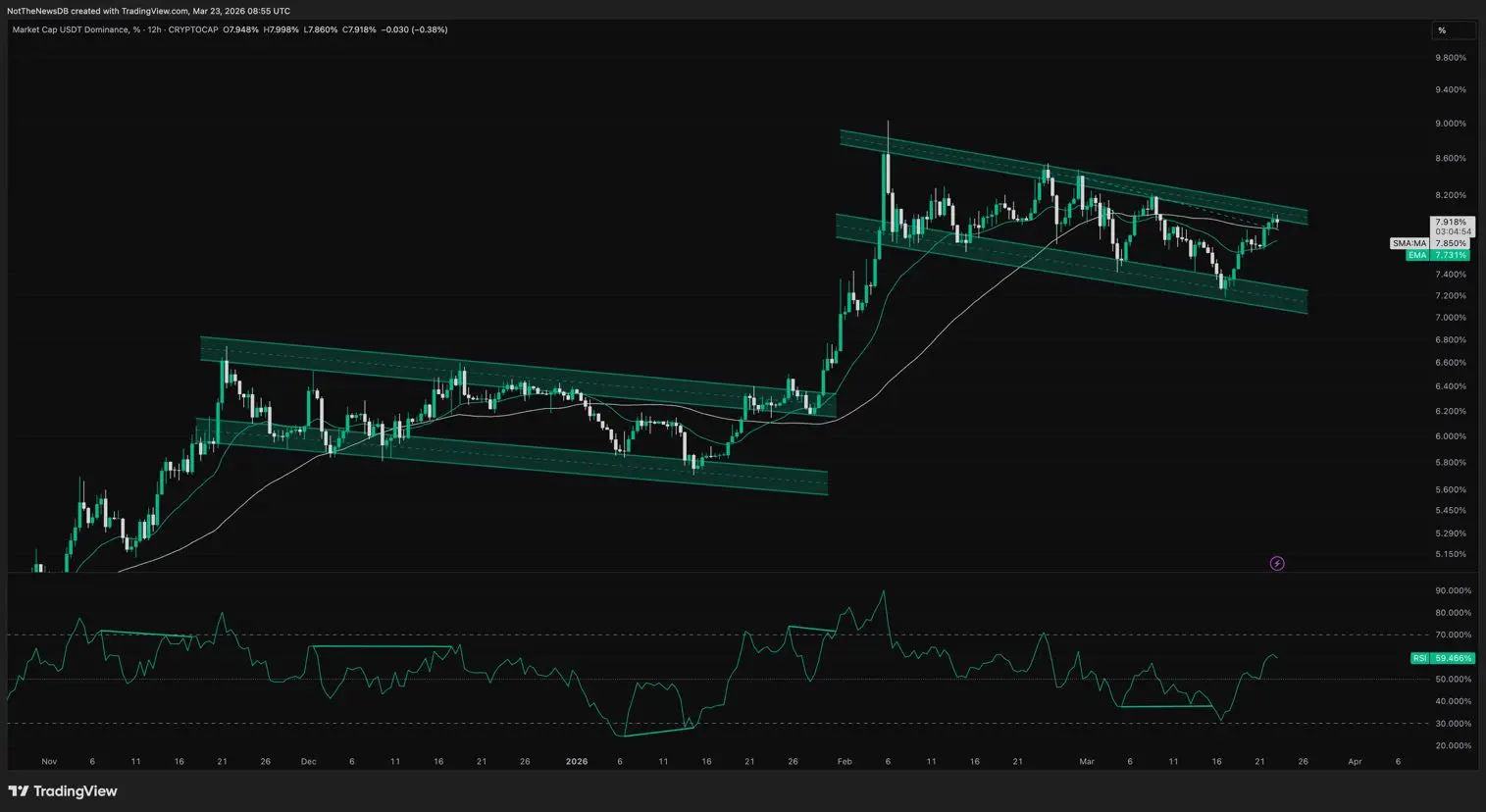
Task: Click the RSI 30.000% axis label
Action: [1453, 724]
